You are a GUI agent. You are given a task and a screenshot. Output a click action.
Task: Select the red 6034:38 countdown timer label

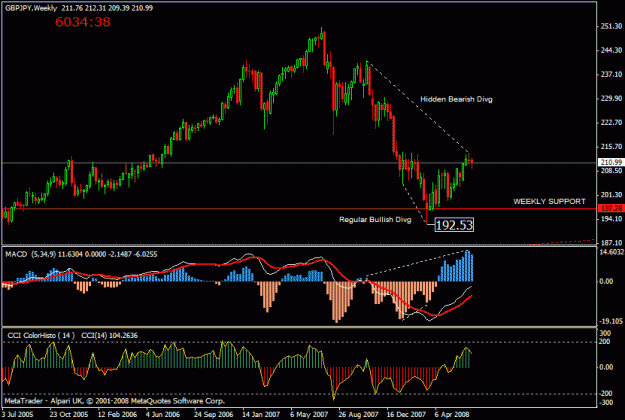coord(83,22)
